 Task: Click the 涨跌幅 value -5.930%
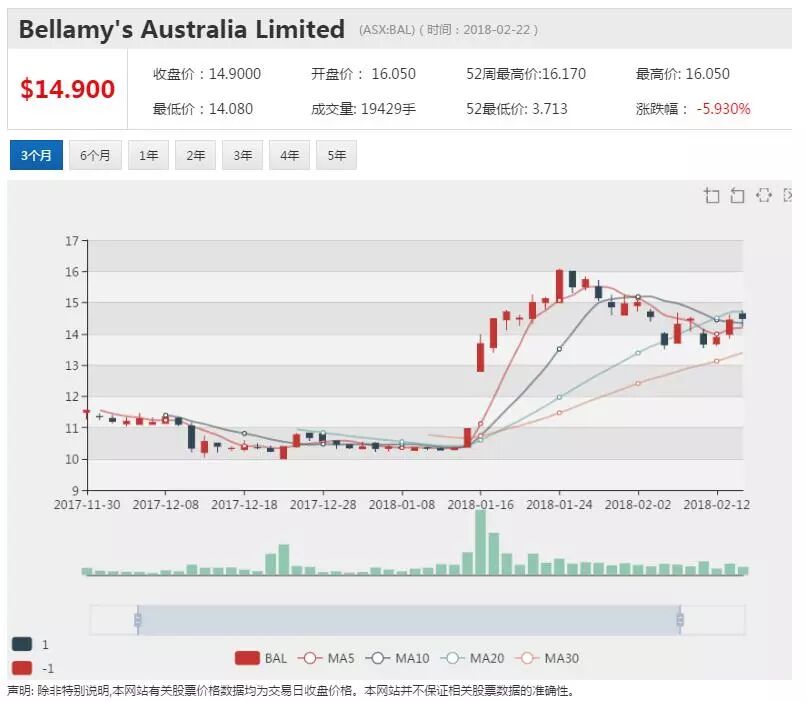tap(723, 109)
